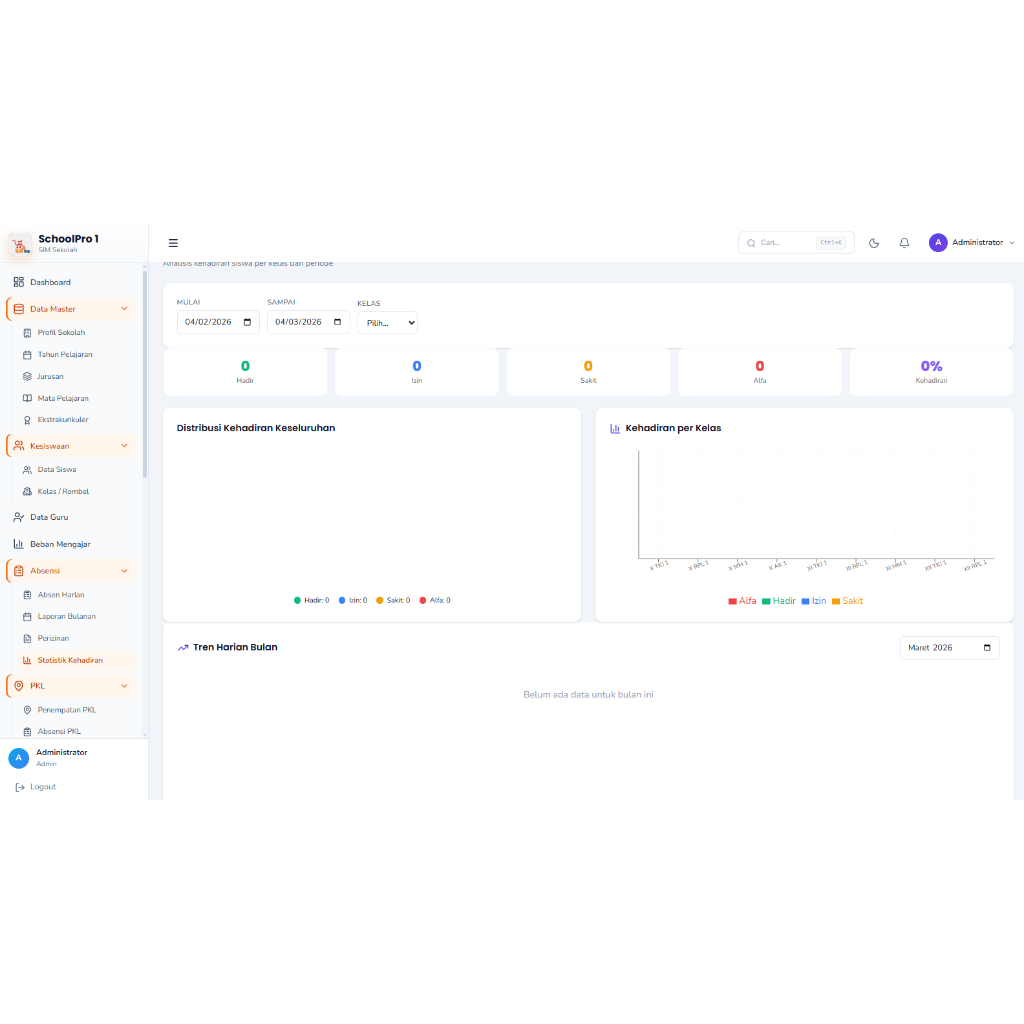The image size is (1024, 1024).
Task: Open calendar picker for SAMPAI date
Action: (x=338, y=322)
